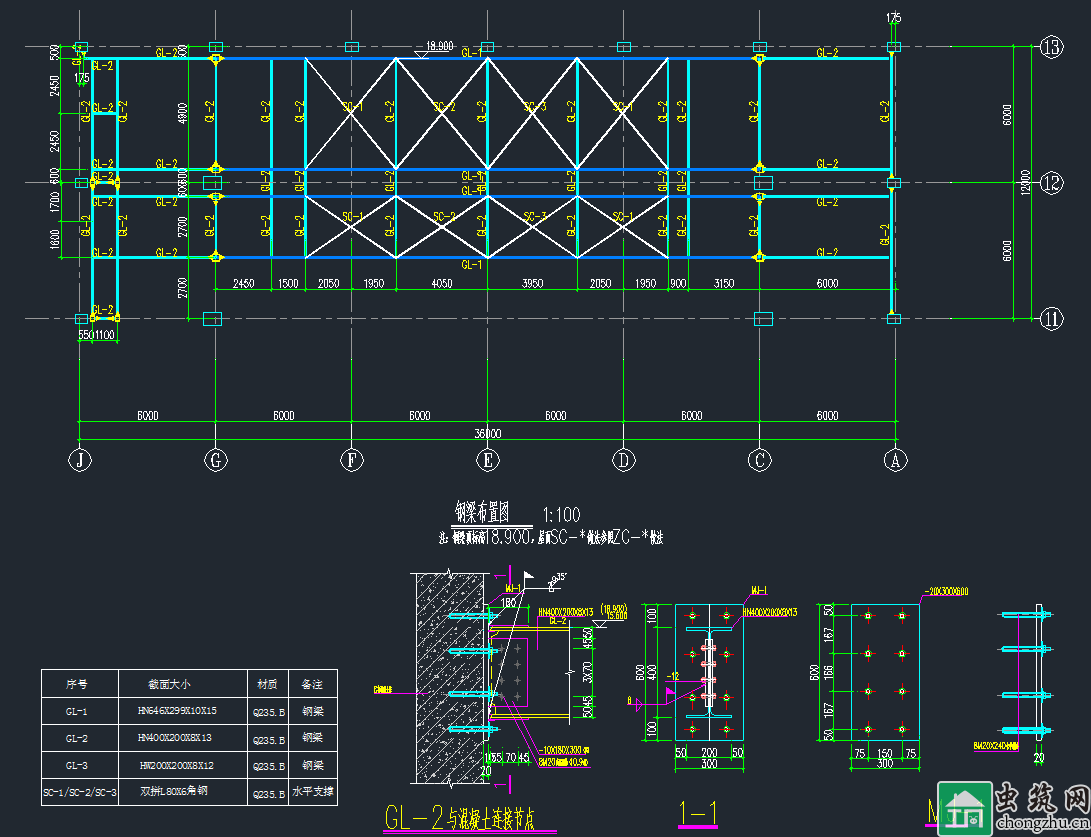
Task: Pick grid bubble F at the bottom
Action: pyautogui.click(x=352, y=460)
